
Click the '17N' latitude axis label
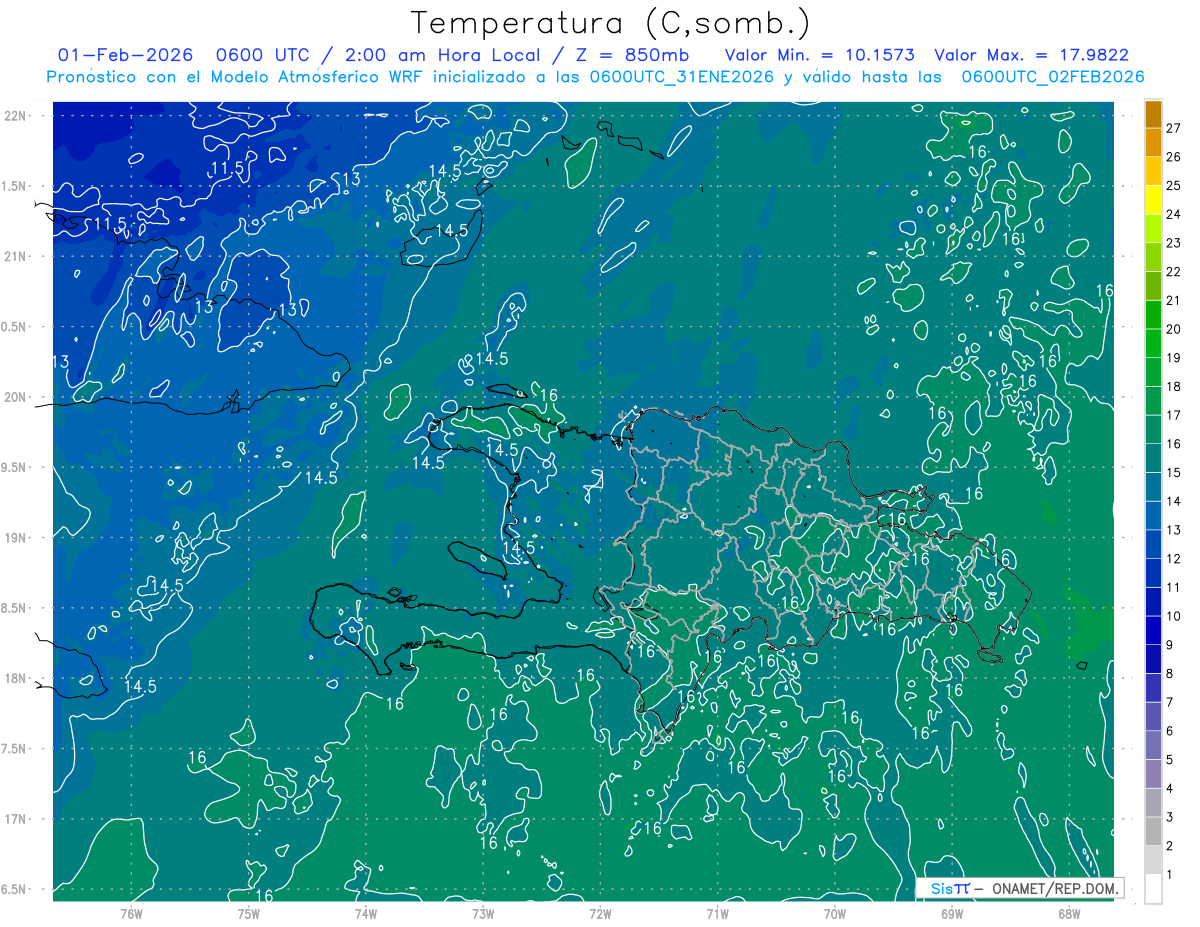(14, 819)
